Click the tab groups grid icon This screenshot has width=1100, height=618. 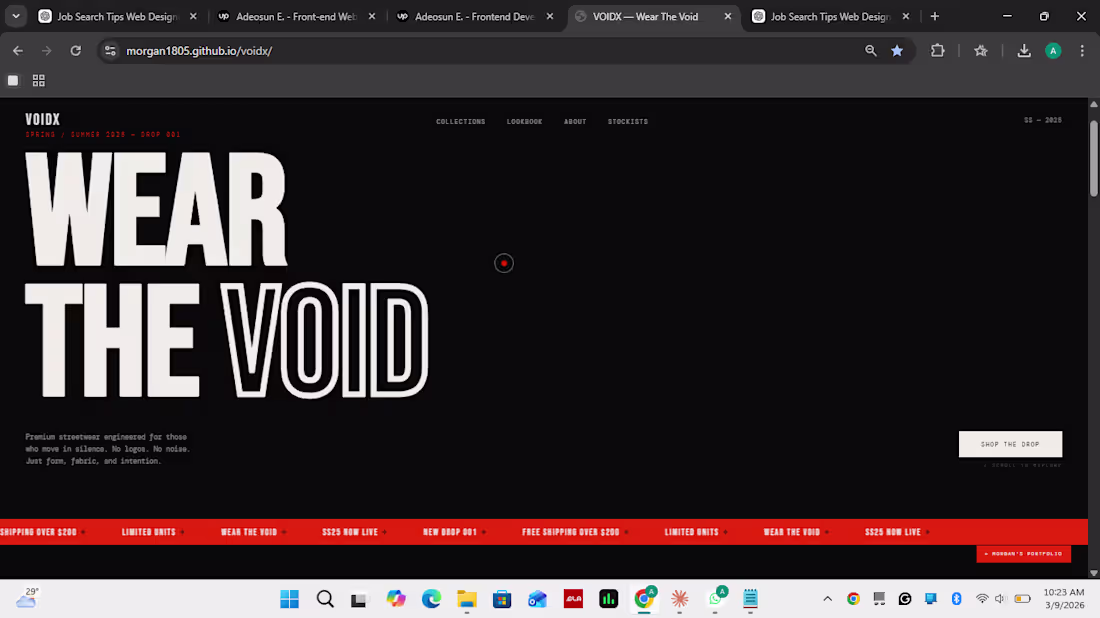pos(38,80)
